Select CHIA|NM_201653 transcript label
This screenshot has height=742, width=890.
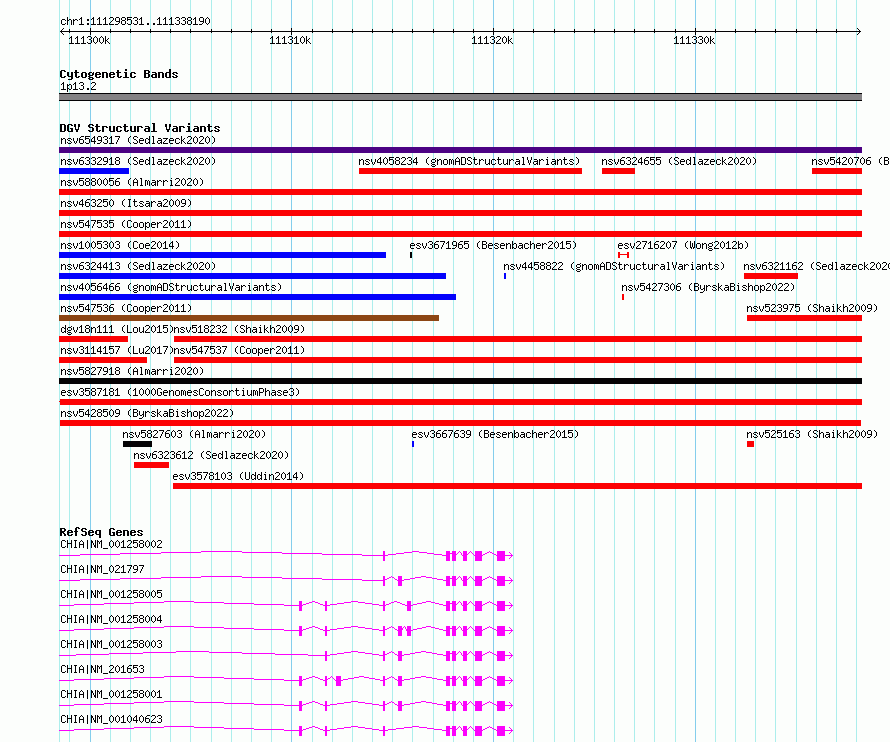coord(102,669)
